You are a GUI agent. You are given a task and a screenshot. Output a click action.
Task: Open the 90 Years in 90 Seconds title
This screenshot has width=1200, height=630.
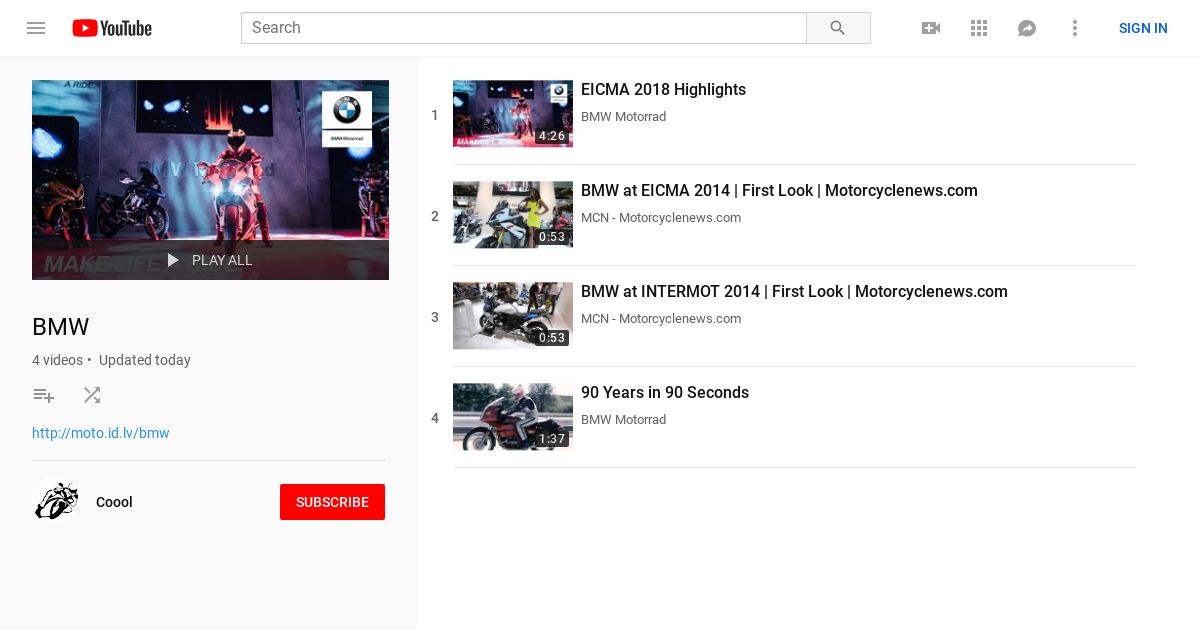pyautogui.click(x=665, y=393)
